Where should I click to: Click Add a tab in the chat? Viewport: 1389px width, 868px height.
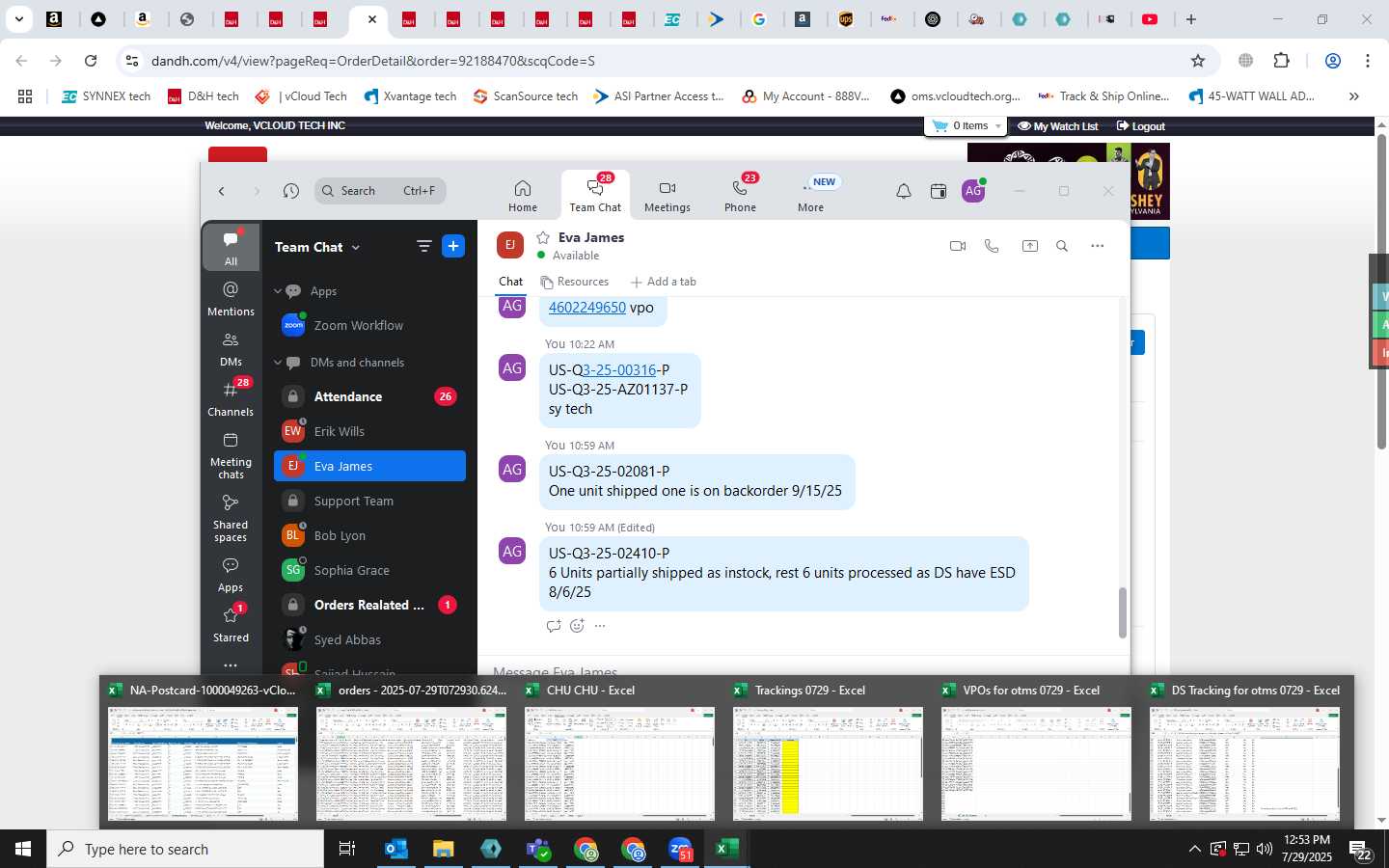[x=663, y=282]
